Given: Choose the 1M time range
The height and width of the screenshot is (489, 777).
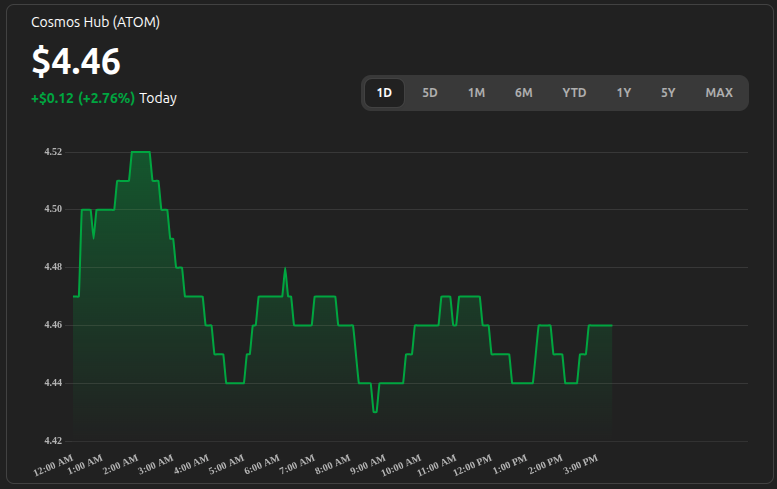Looking at the screenshot, I should (476, 93).
